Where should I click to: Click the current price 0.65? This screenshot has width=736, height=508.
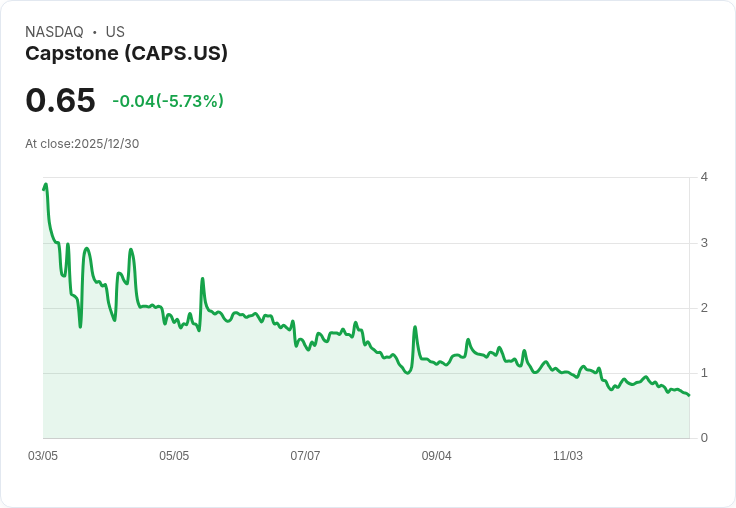click(60, 101)
